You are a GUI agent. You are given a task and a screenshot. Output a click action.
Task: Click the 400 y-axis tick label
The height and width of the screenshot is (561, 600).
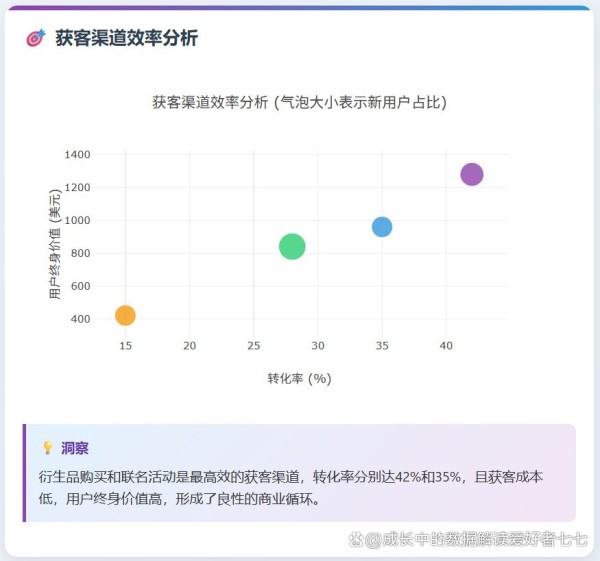pos(81,319)
